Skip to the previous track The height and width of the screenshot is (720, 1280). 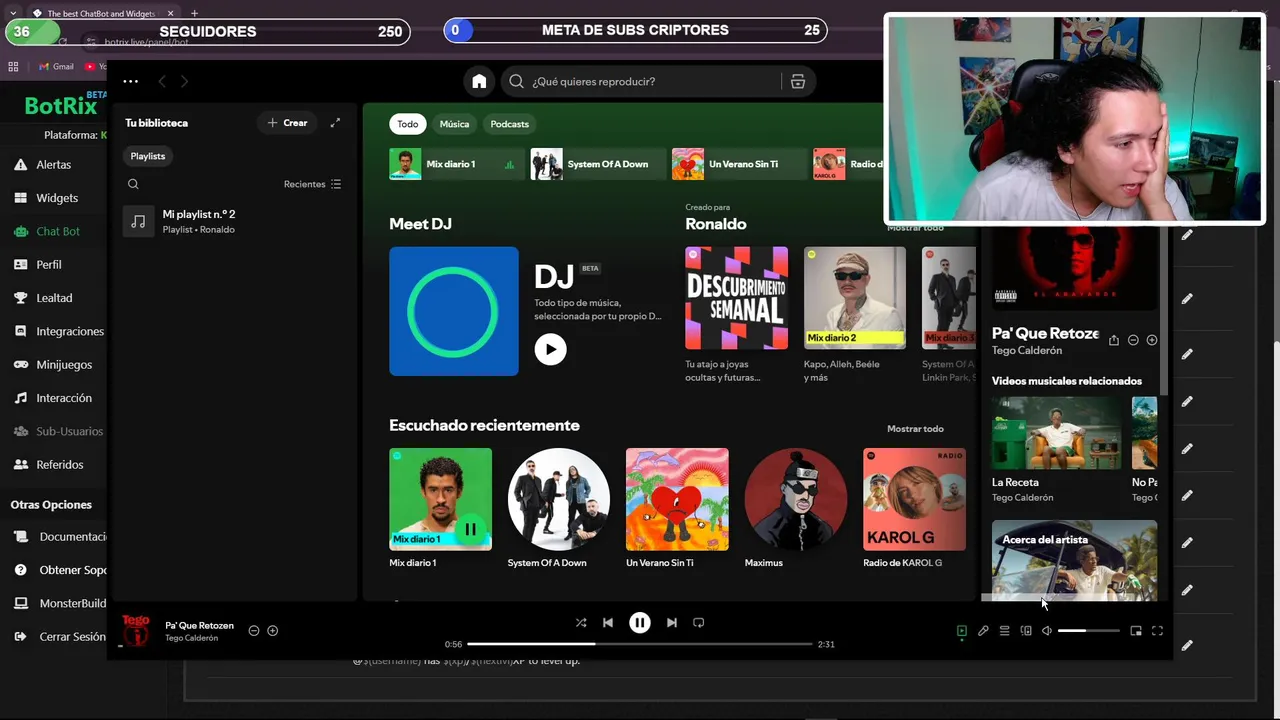click(608, 623)
